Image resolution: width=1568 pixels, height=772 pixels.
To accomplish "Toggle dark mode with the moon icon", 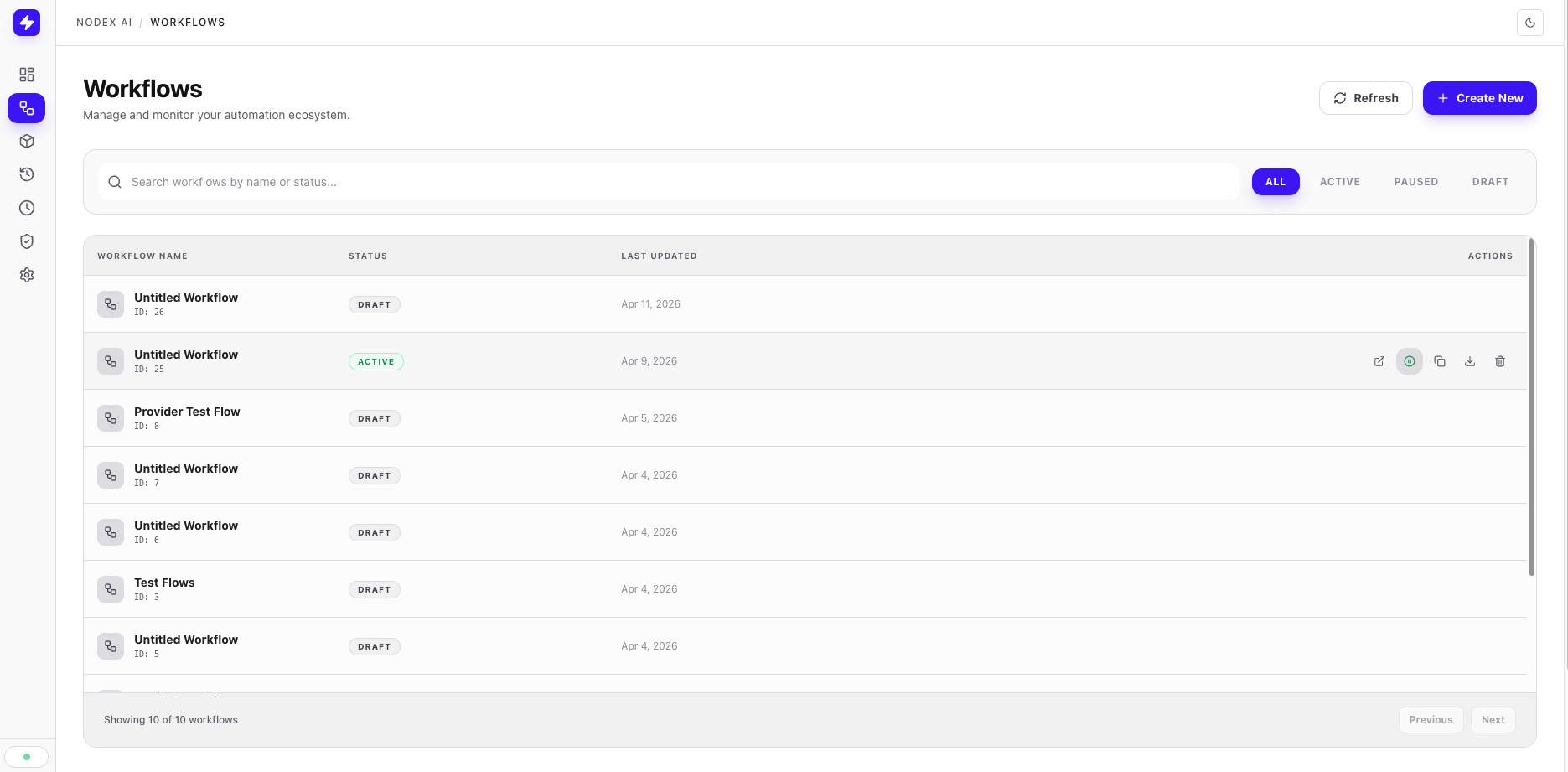I will 1530,23.
